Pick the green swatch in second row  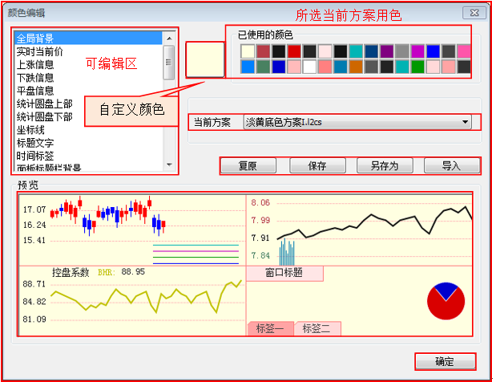point(417,67)
